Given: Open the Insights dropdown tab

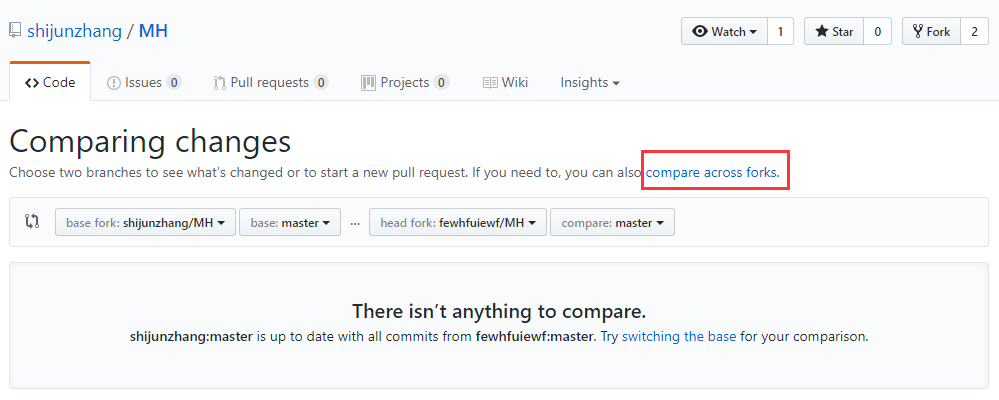Looking at the screenshot, I should click(x=590, y=83).
